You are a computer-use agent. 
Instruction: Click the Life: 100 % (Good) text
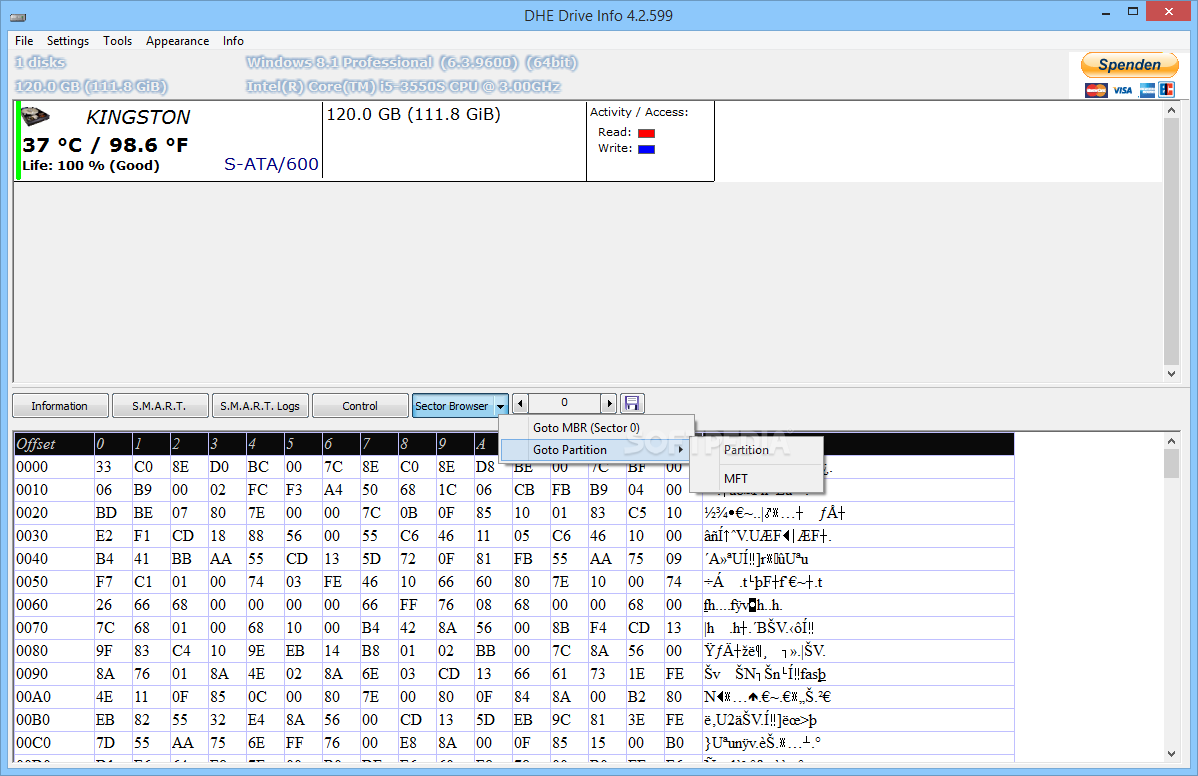(91, 166)
